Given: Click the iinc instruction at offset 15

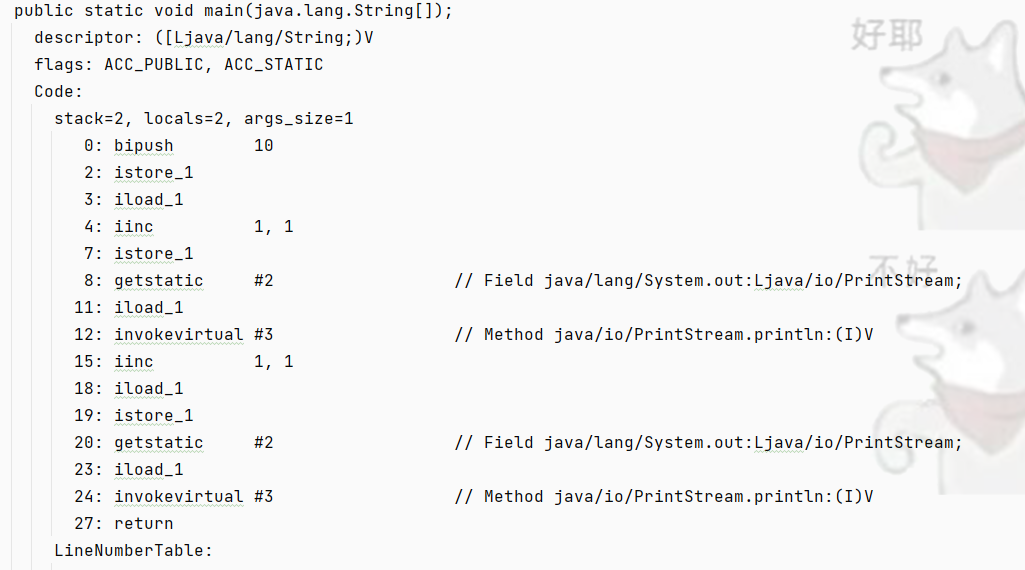Looking at the screenshot, I should point(133,361).
